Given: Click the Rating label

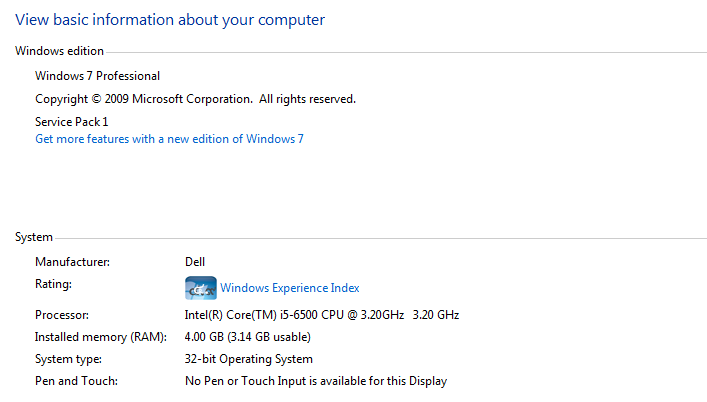Looking at the screenshot, I should point(53,284).
